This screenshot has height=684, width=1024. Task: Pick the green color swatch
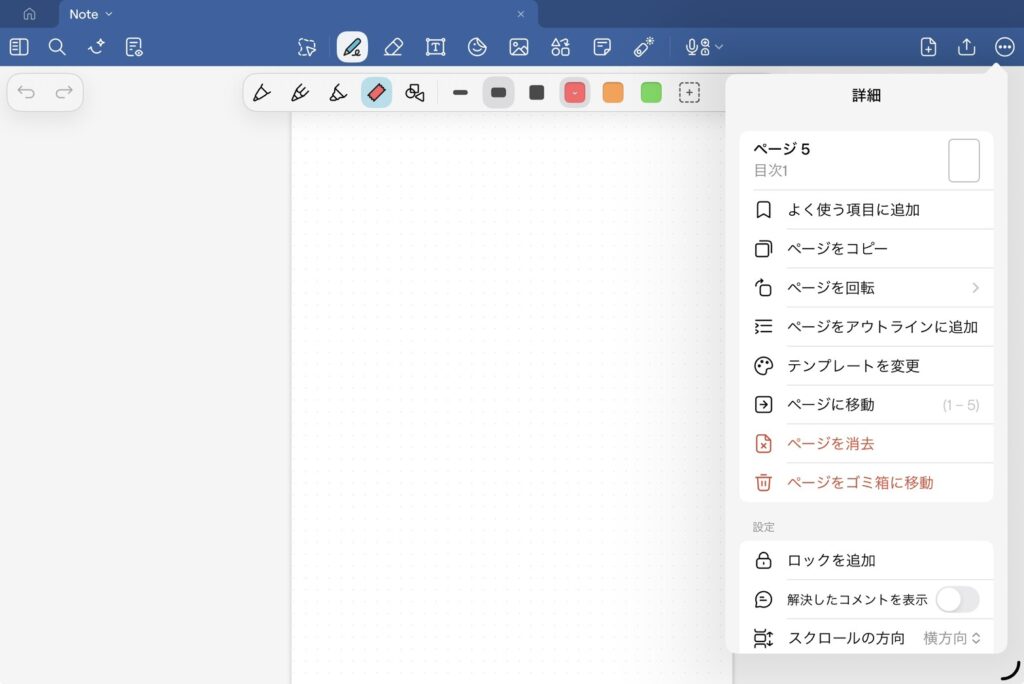651,93
